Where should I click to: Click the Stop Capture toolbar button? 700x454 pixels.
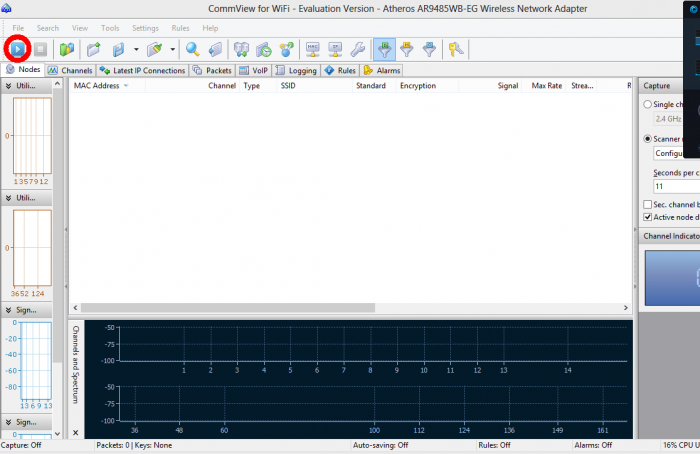coord(40,48)
